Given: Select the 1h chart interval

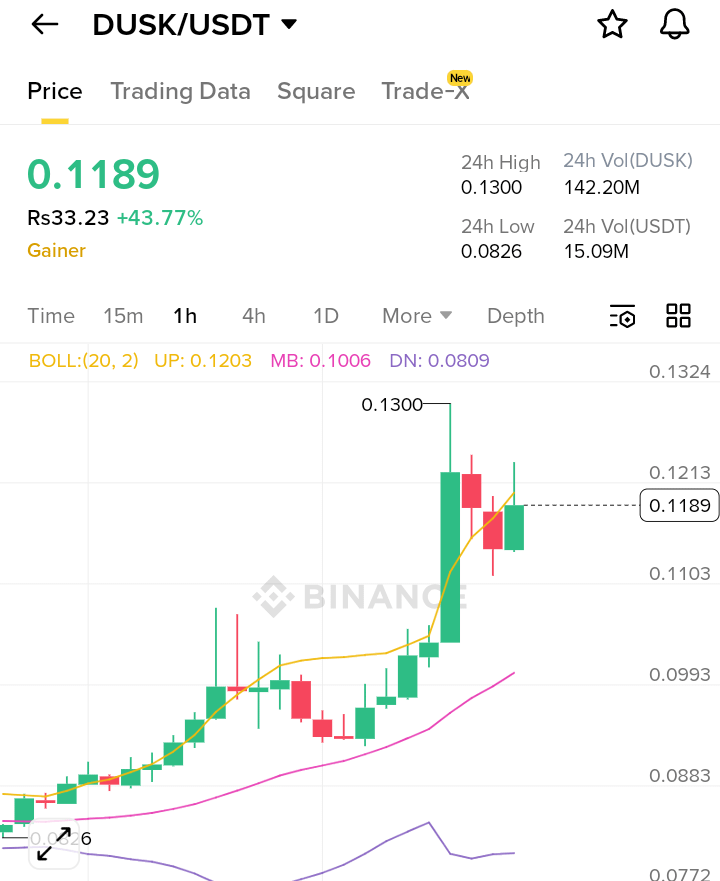Looking at the screenshot, I should [185, 316].
